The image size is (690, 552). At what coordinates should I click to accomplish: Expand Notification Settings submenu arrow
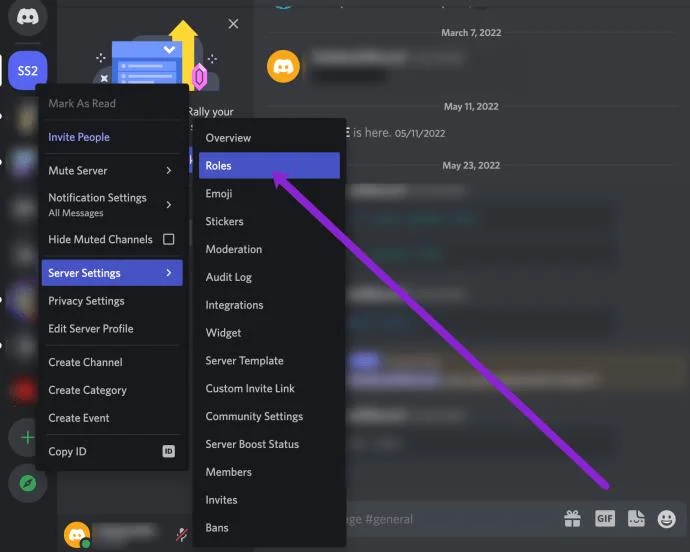(x=169, y=204)
